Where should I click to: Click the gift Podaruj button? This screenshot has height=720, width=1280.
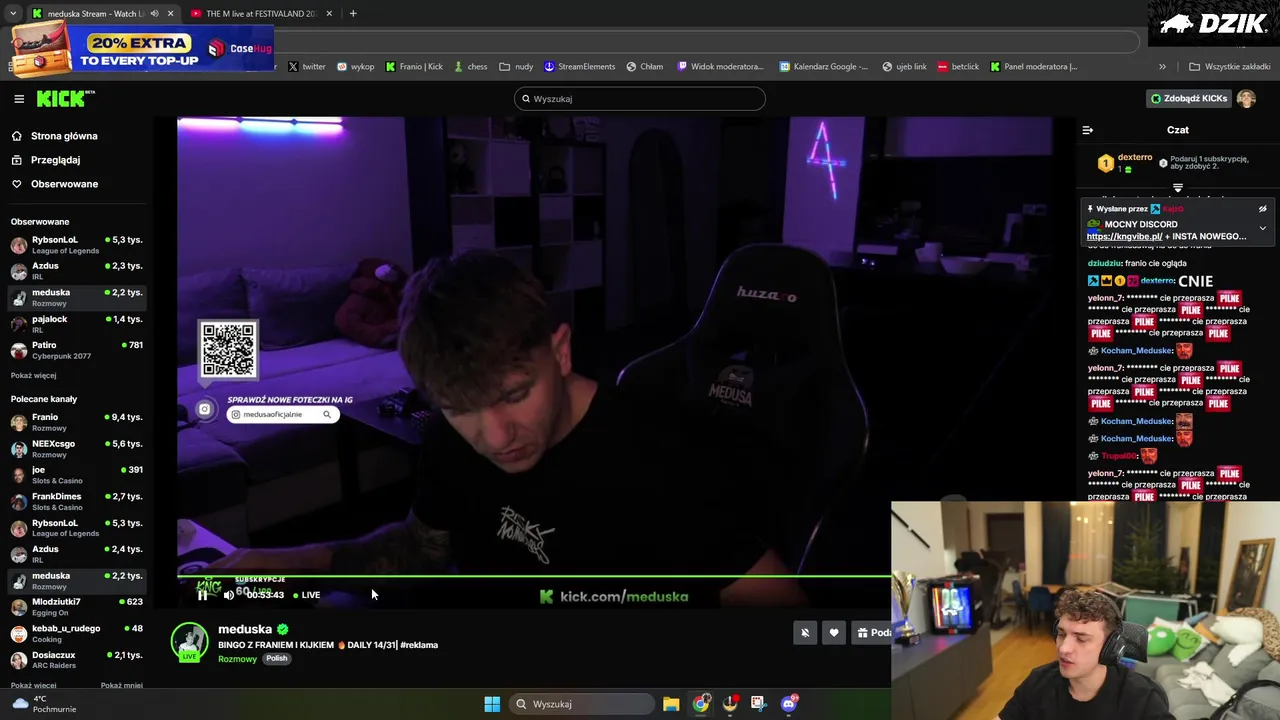(x=872, y=632)
